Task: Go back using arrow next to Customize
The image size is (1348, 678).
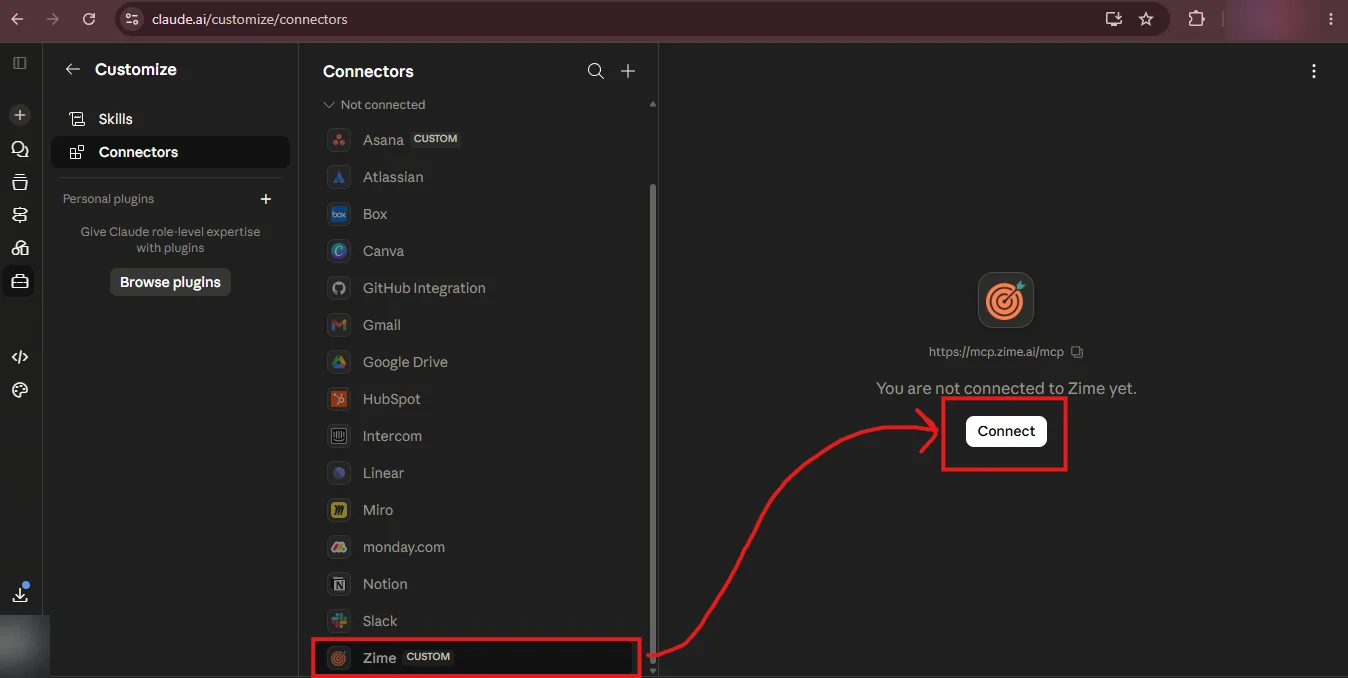Action: tap(72, 69)
